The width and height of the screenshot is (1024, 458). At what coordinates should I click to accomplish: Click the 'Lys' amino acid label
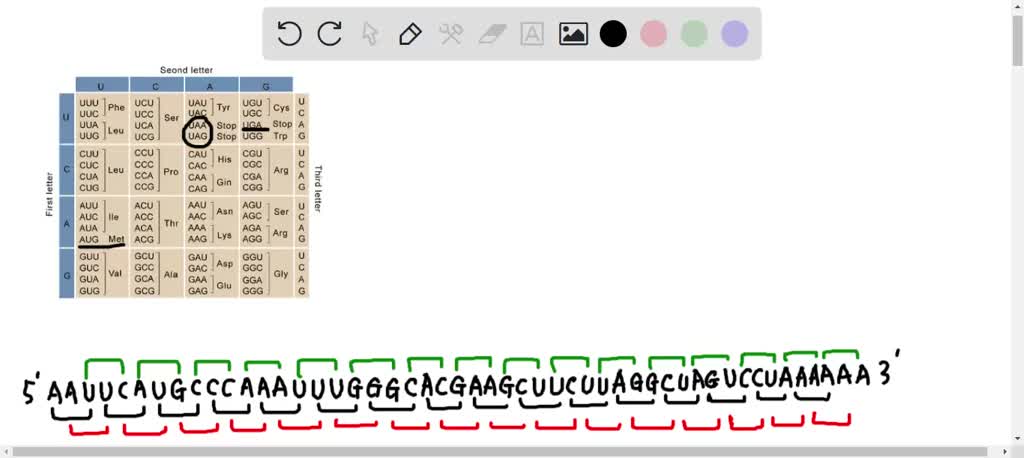pyautogui.click(x=225, y=234)
